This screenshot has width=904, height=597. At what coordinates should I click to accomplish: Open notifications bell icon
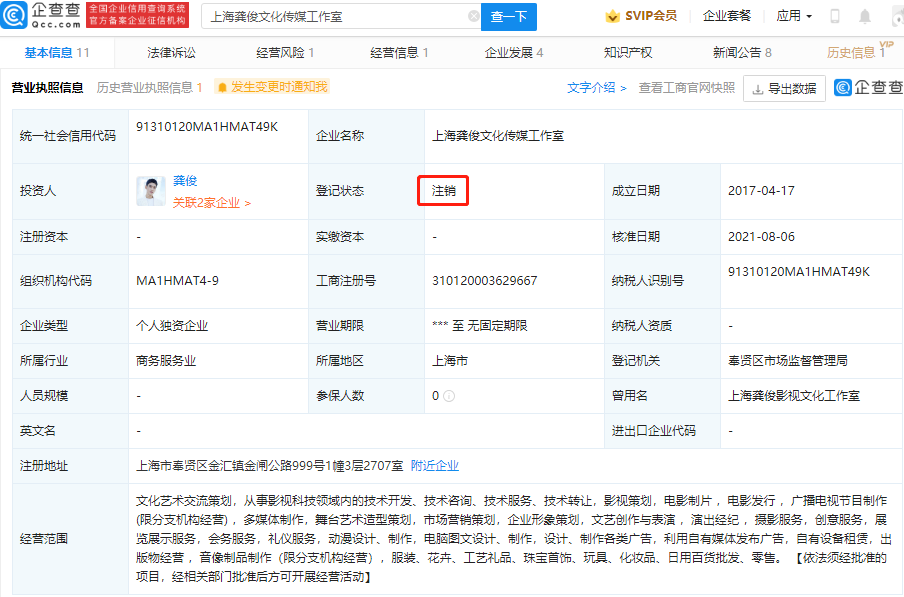pyautogui.click(x=865, y=16)
